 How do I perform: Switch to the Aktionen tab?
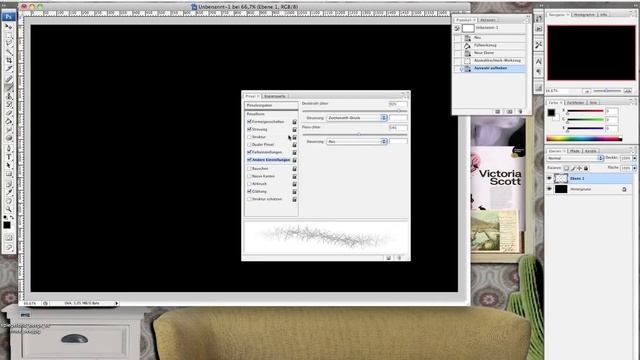pos(487,20)
